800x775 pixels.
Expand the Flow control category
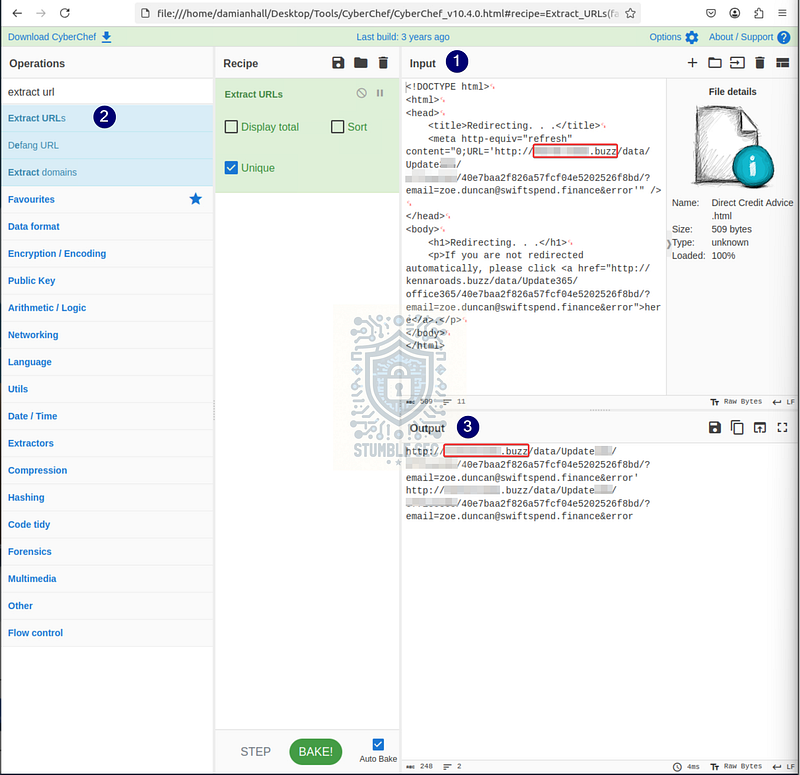[107, 633]
